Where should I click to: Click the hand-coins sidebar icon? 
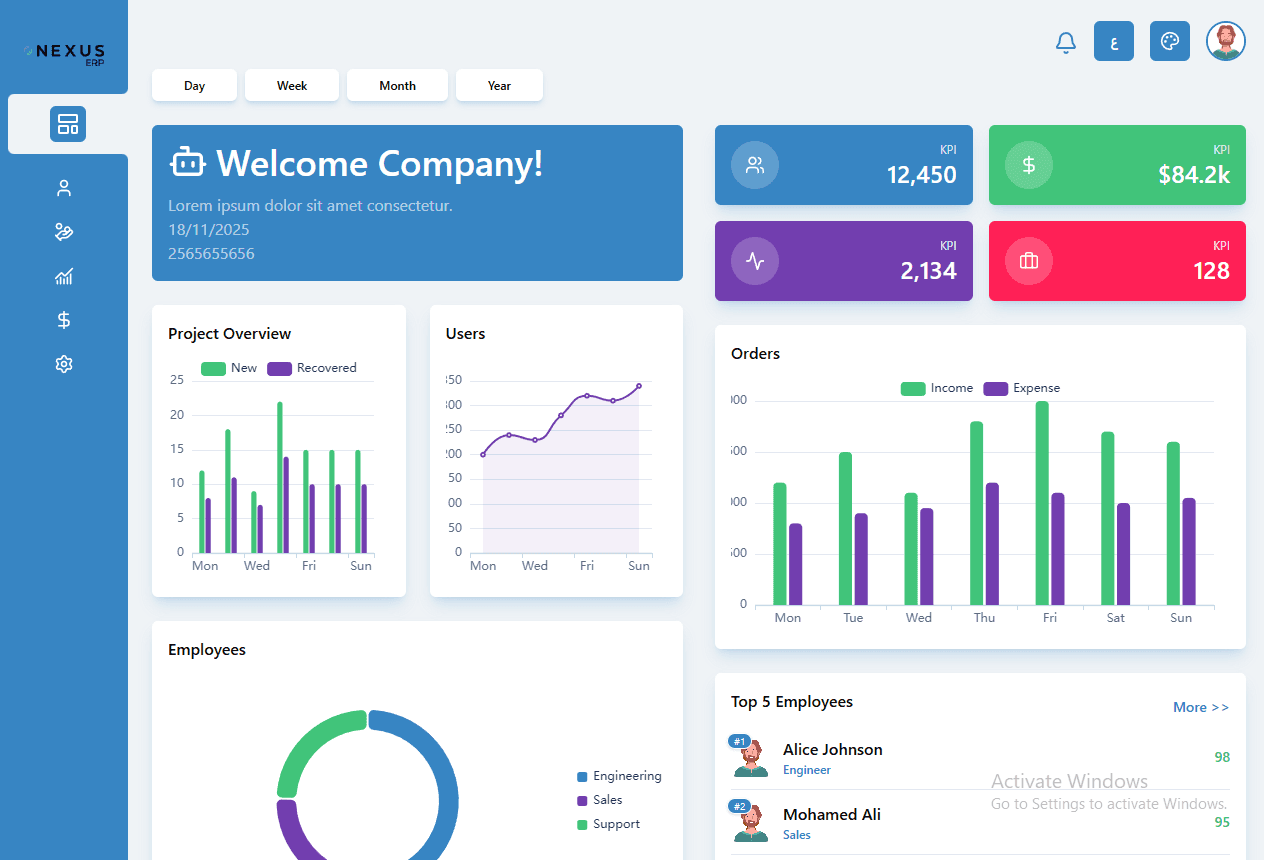tap(64, 232)
